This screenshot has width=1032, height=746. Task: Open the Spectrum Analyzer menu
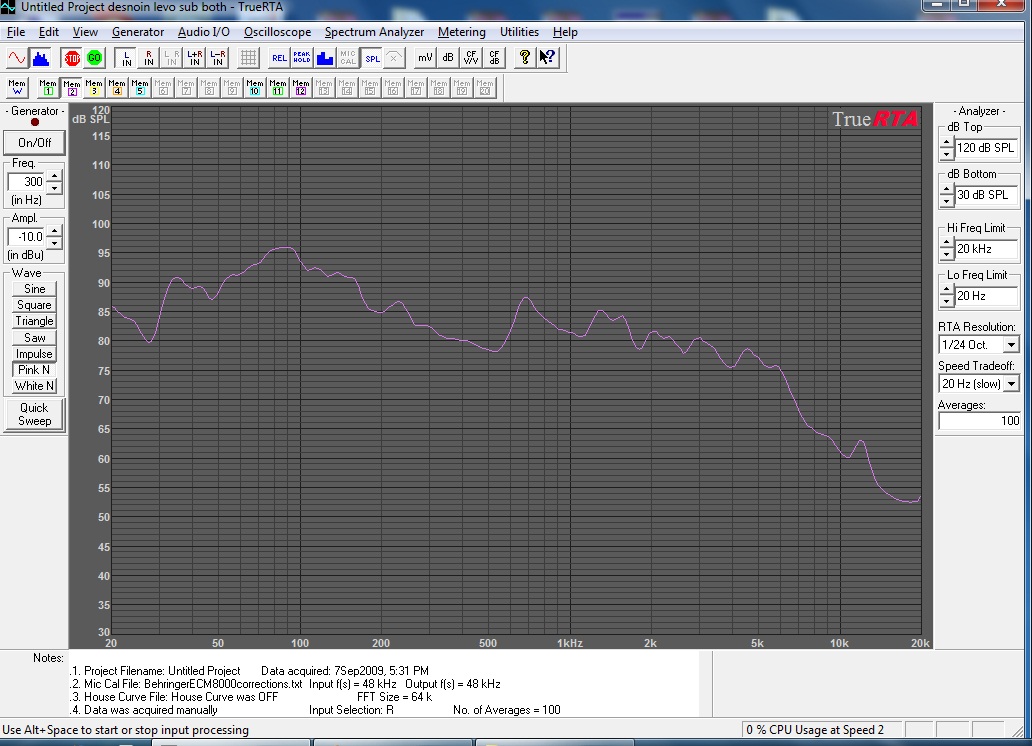point(374,32)
